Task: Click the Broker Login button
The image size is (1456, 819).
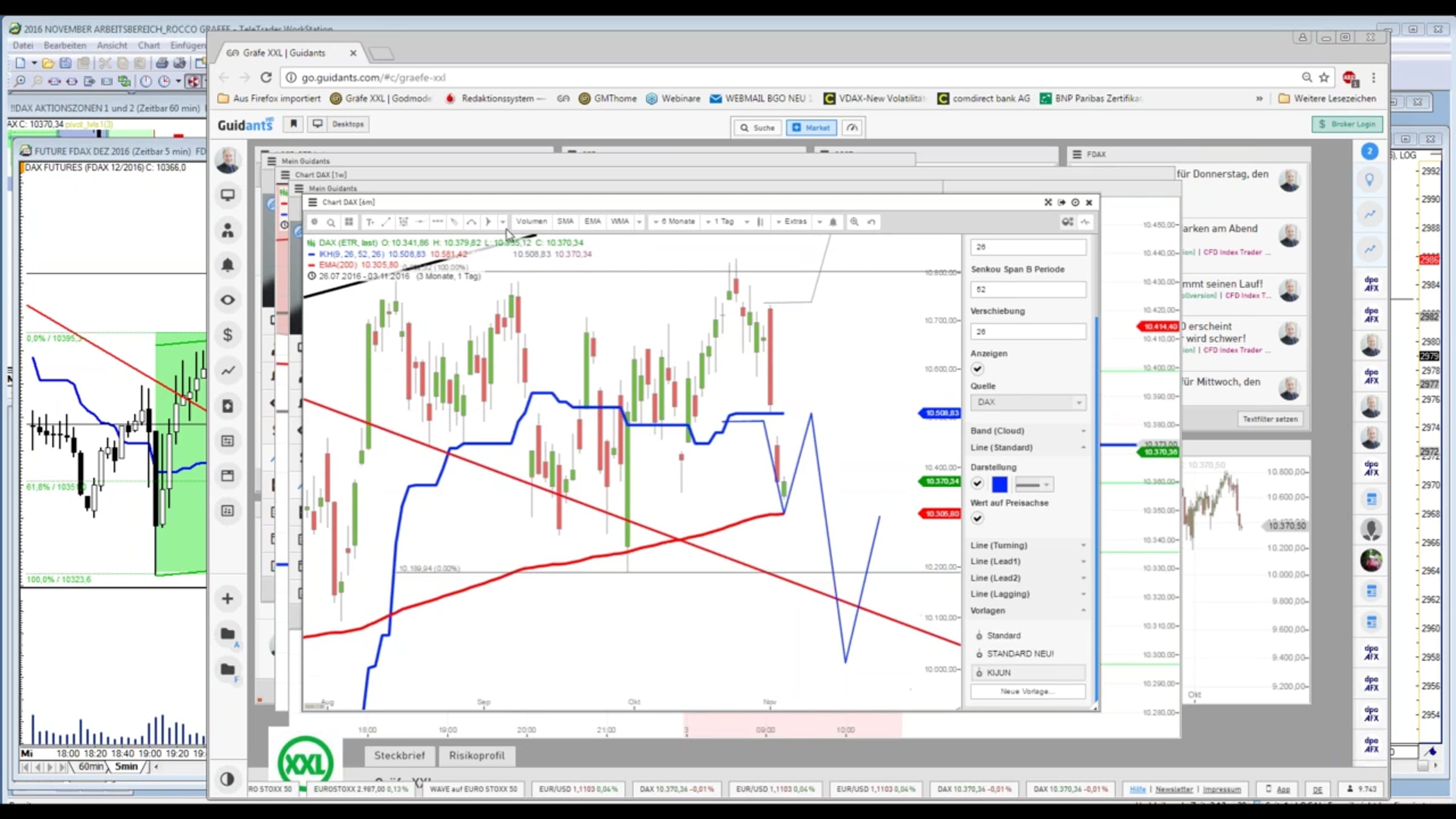Action: (1347, 124)
